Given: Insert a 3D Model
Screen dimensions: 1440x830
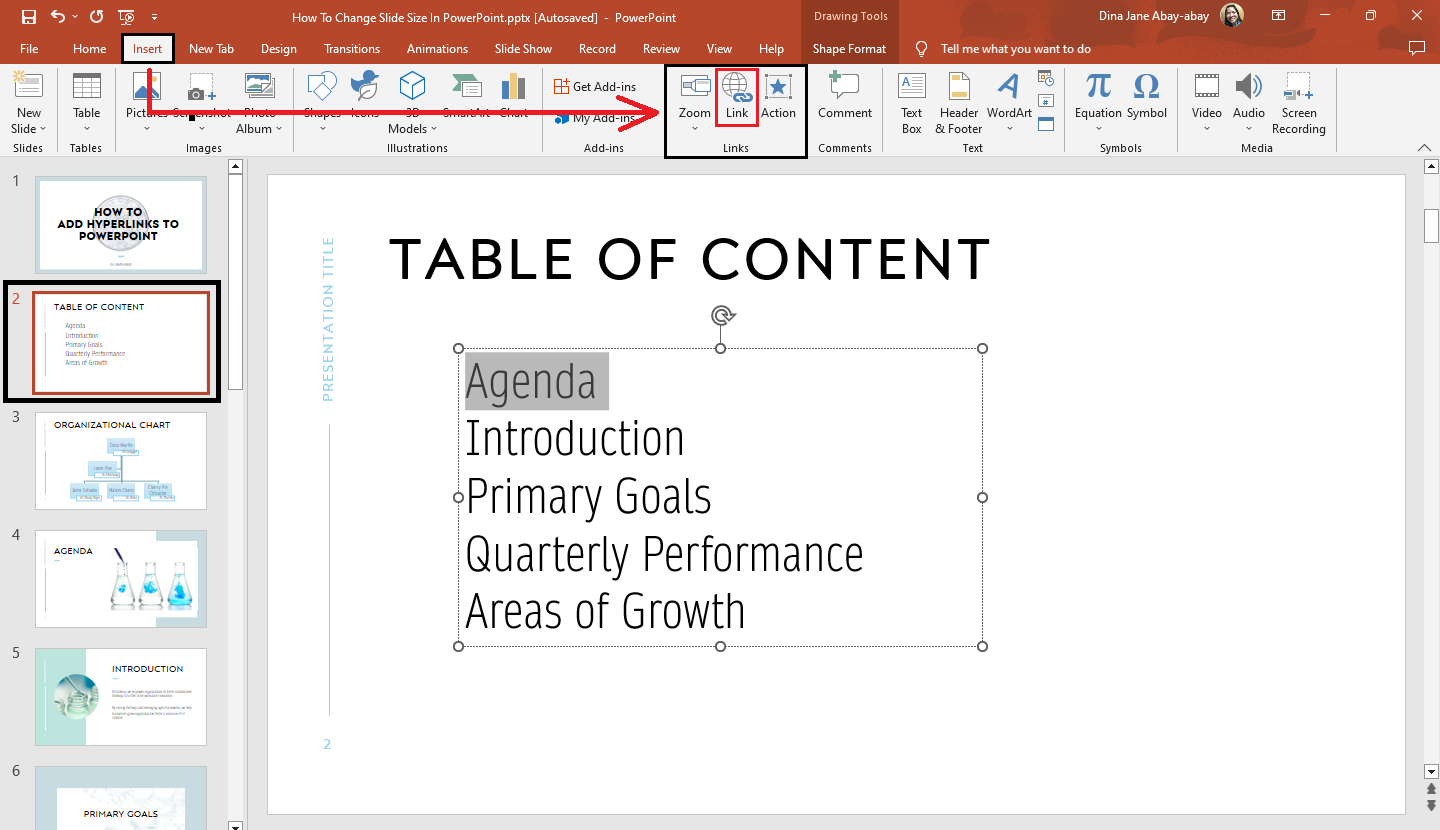Looking at the screenshot, I should tap(412, 100).
